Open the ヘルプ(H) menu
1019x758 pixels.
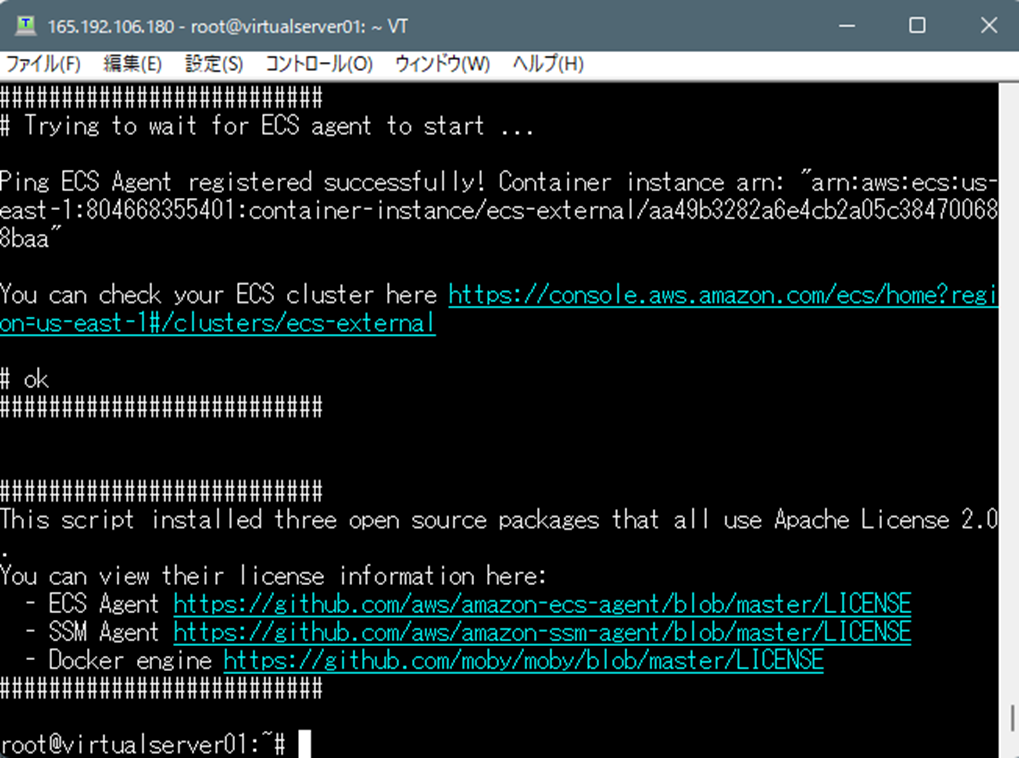point(548,64)
